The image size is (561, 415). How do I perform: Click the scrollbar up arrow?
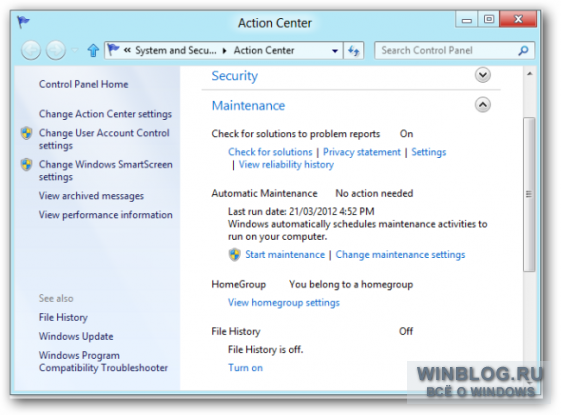[x=530, y=74]
